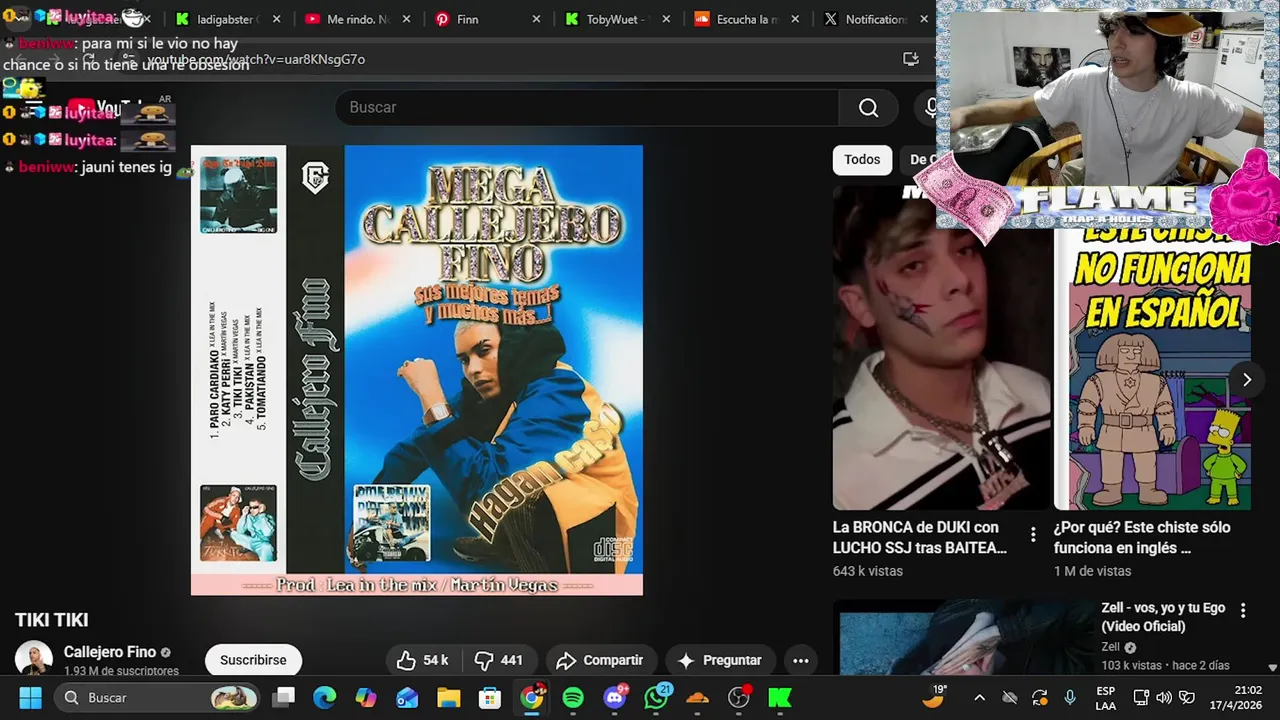
Task: Open Spotify from the taskbar
Action: click(573, 697)
